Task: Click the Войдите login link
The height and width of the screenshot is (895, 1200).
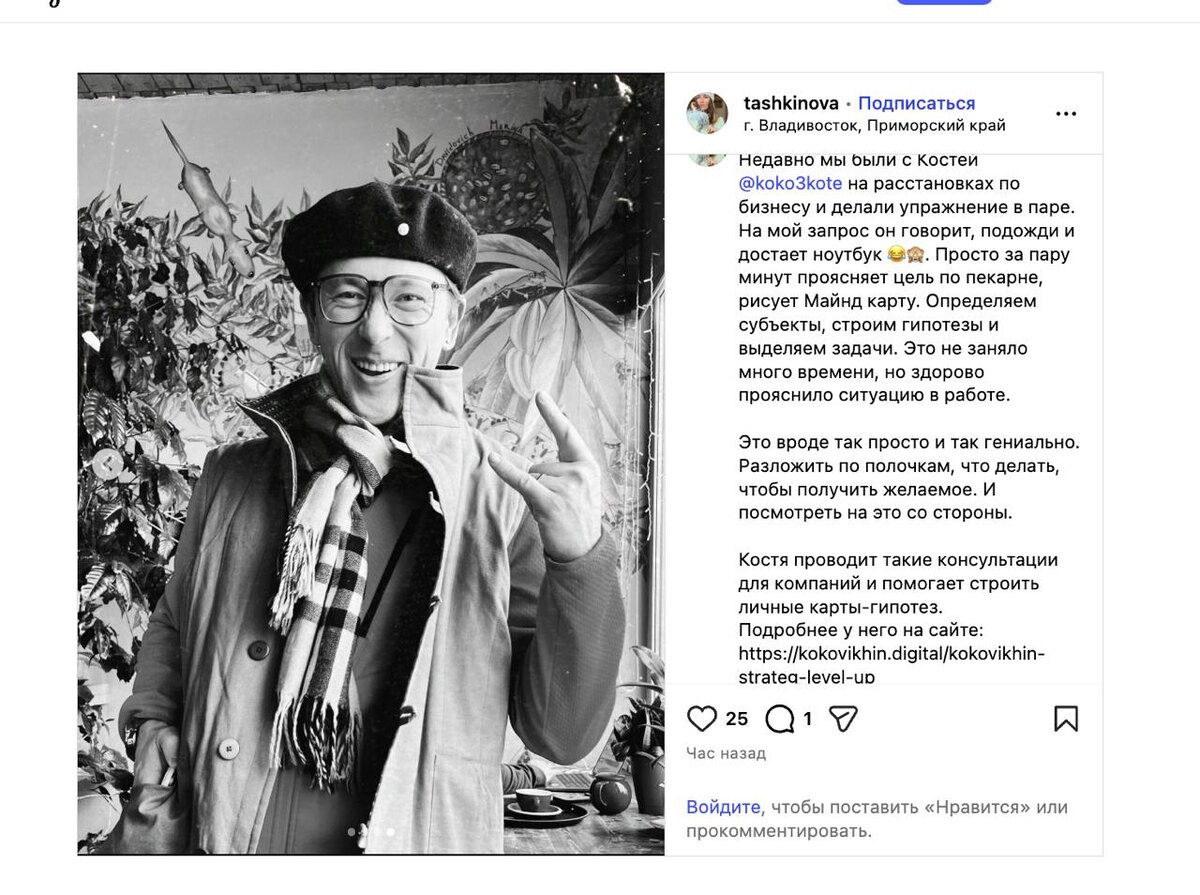Action: [x=723, y=807]
